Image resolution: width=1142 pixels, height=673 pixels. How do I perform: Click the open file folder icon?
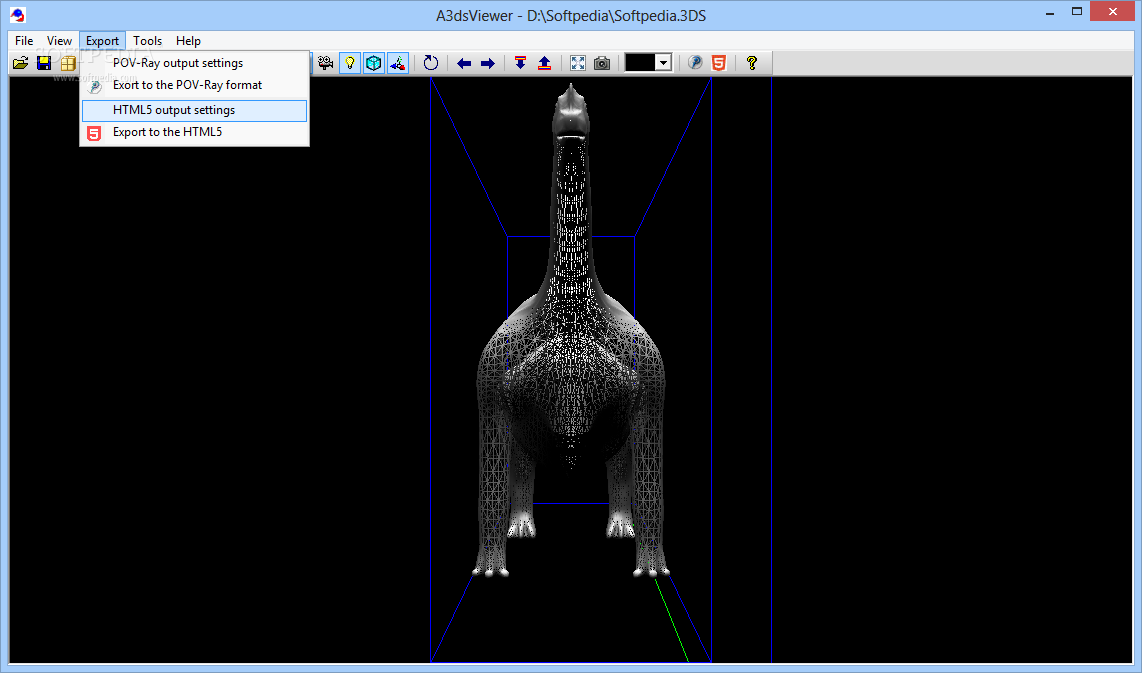(20, 63)
